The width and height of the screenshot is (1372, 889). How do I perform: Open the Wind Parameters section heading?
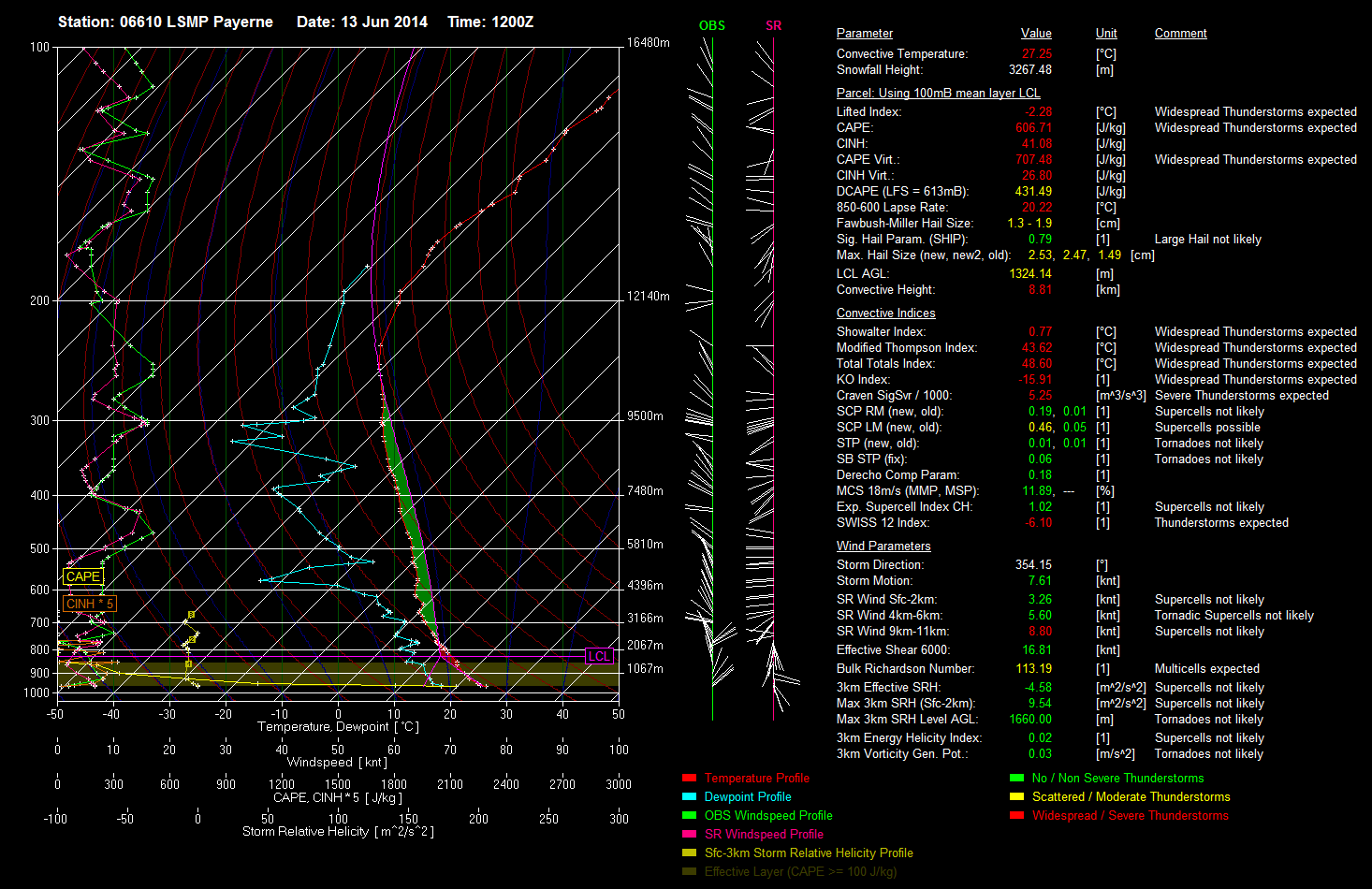883,547
